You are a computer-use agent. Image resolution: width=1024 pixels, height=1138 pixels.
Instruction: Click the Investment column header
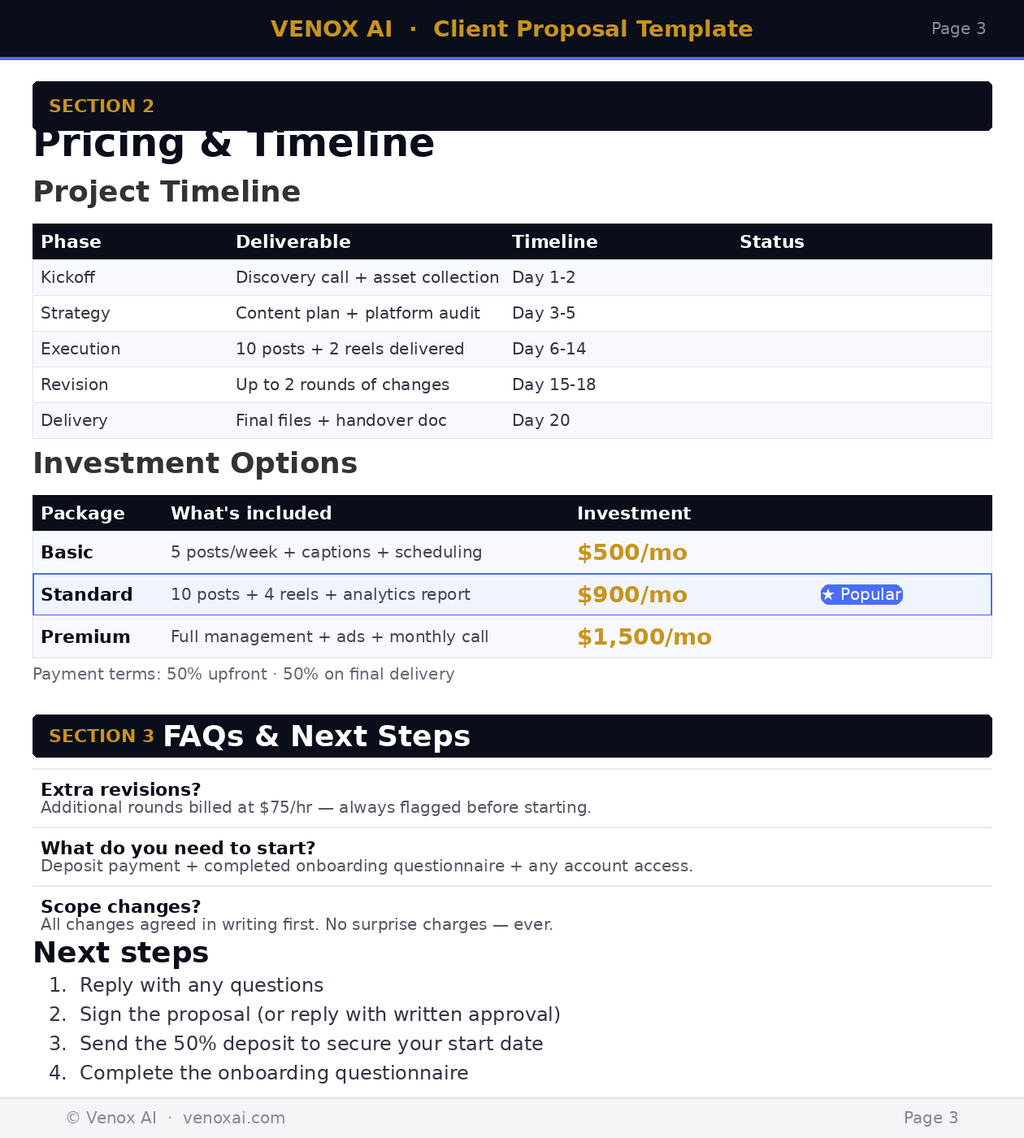pyautogui.click(x=634, y=513)
